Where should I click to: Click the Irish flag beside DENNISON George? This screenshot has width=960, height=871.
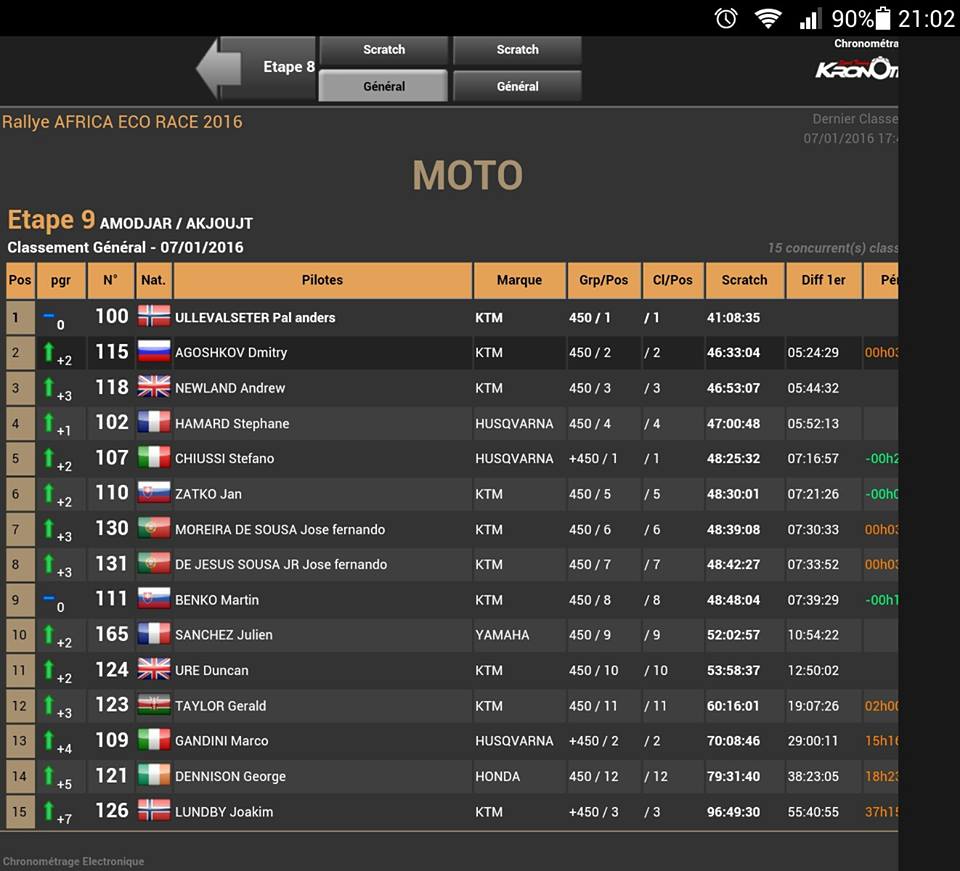154,776
